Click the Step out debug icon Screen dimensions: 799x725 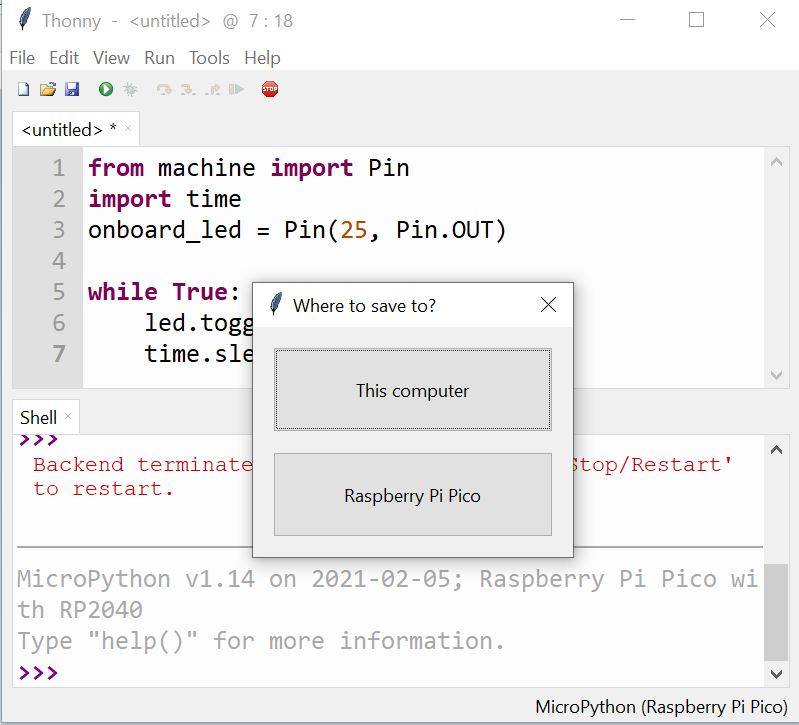tap(212, 90)
